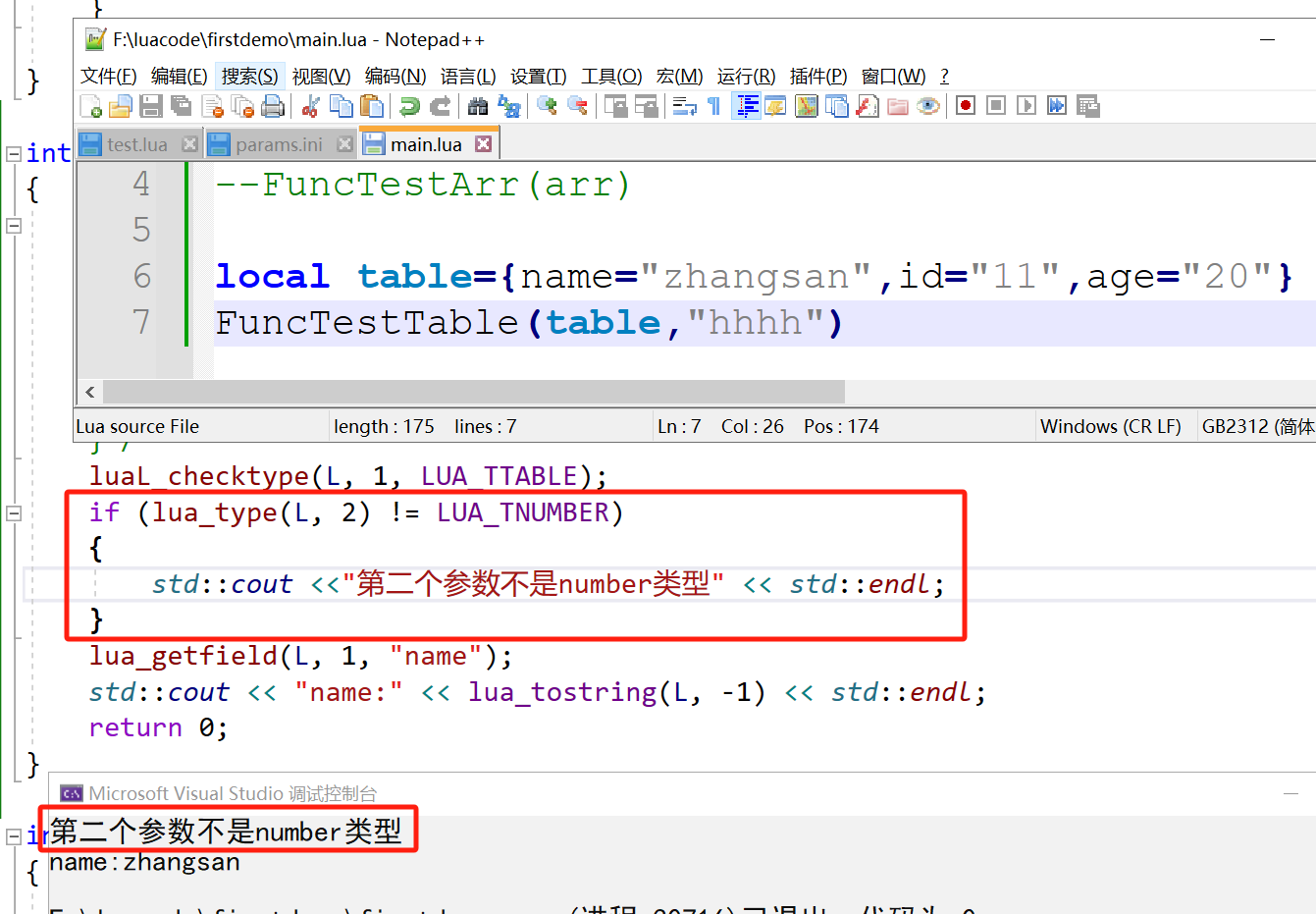
Task: Click Windows (CR LF) in status bar
Action: pos(1110,426)
